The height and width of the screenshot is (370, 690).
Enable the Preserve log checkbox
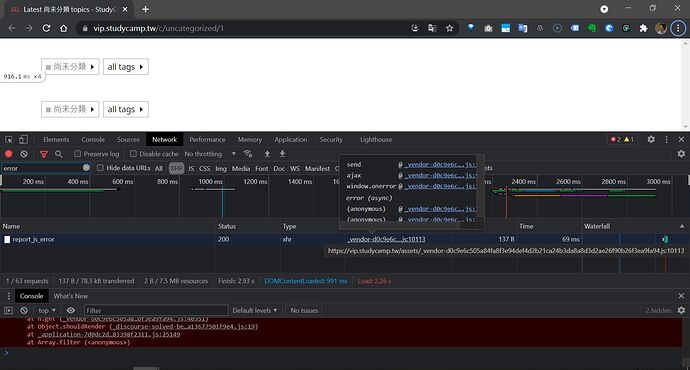tap(77, 154)
